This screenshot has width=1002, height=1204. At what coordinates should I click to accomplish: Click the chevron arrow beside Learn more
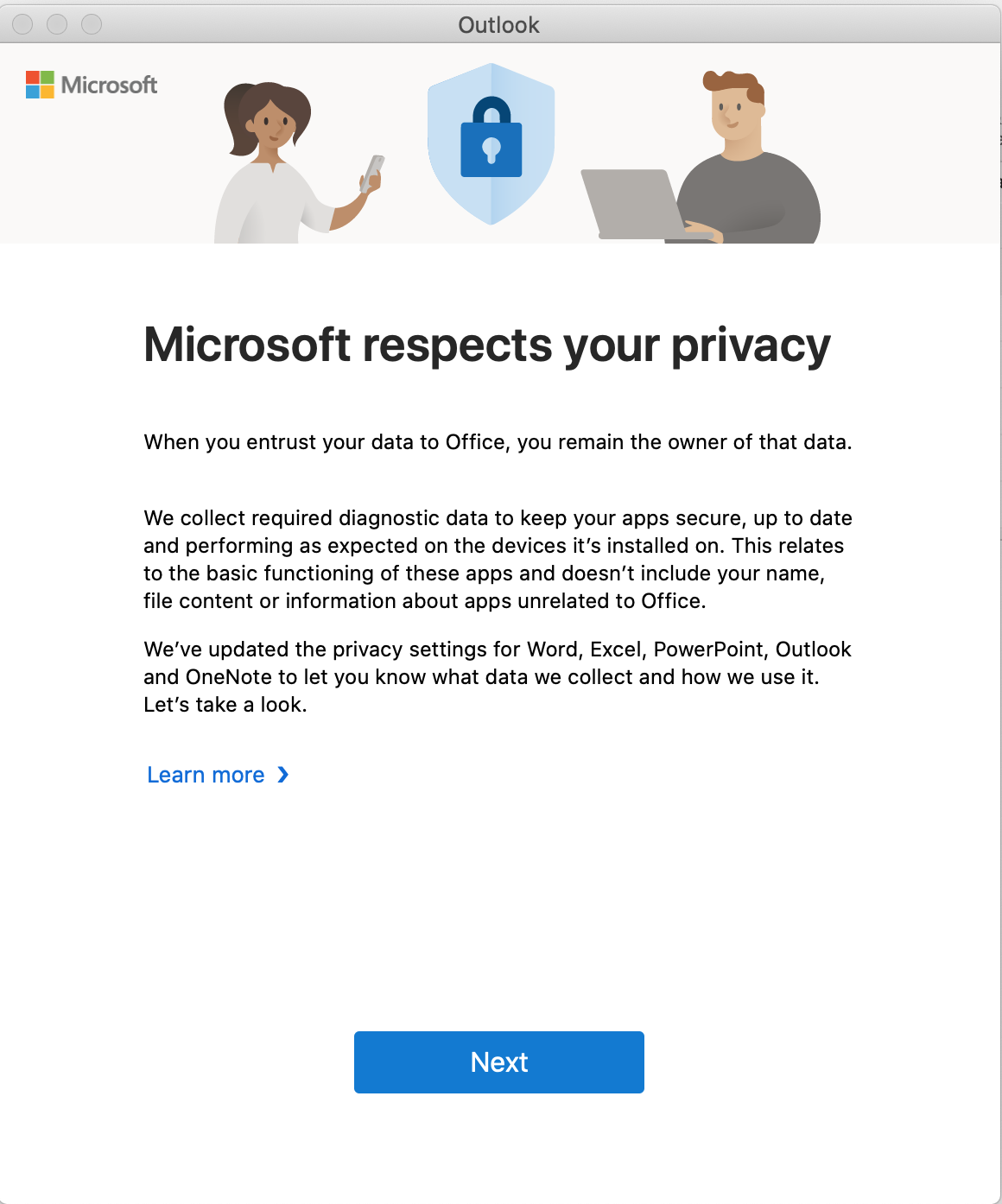point(283,775)
